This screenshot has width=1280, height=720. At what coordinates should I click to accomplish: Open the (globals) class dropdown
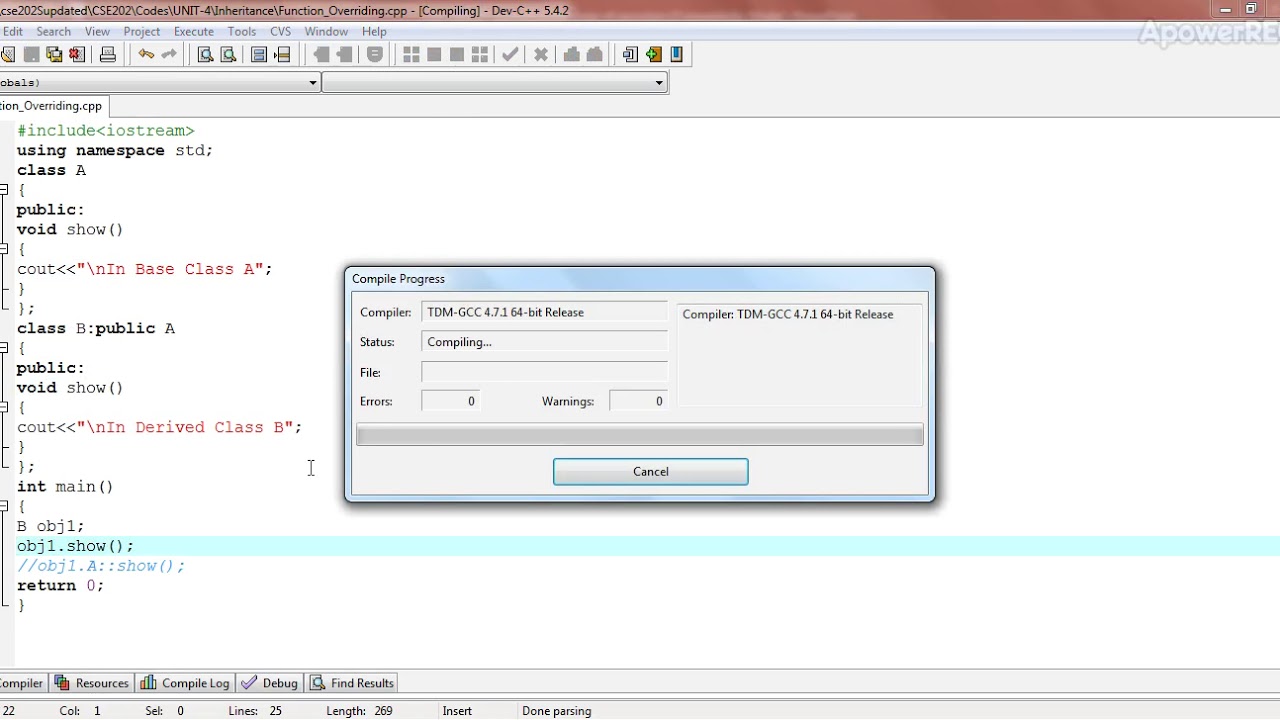point(312,83)
